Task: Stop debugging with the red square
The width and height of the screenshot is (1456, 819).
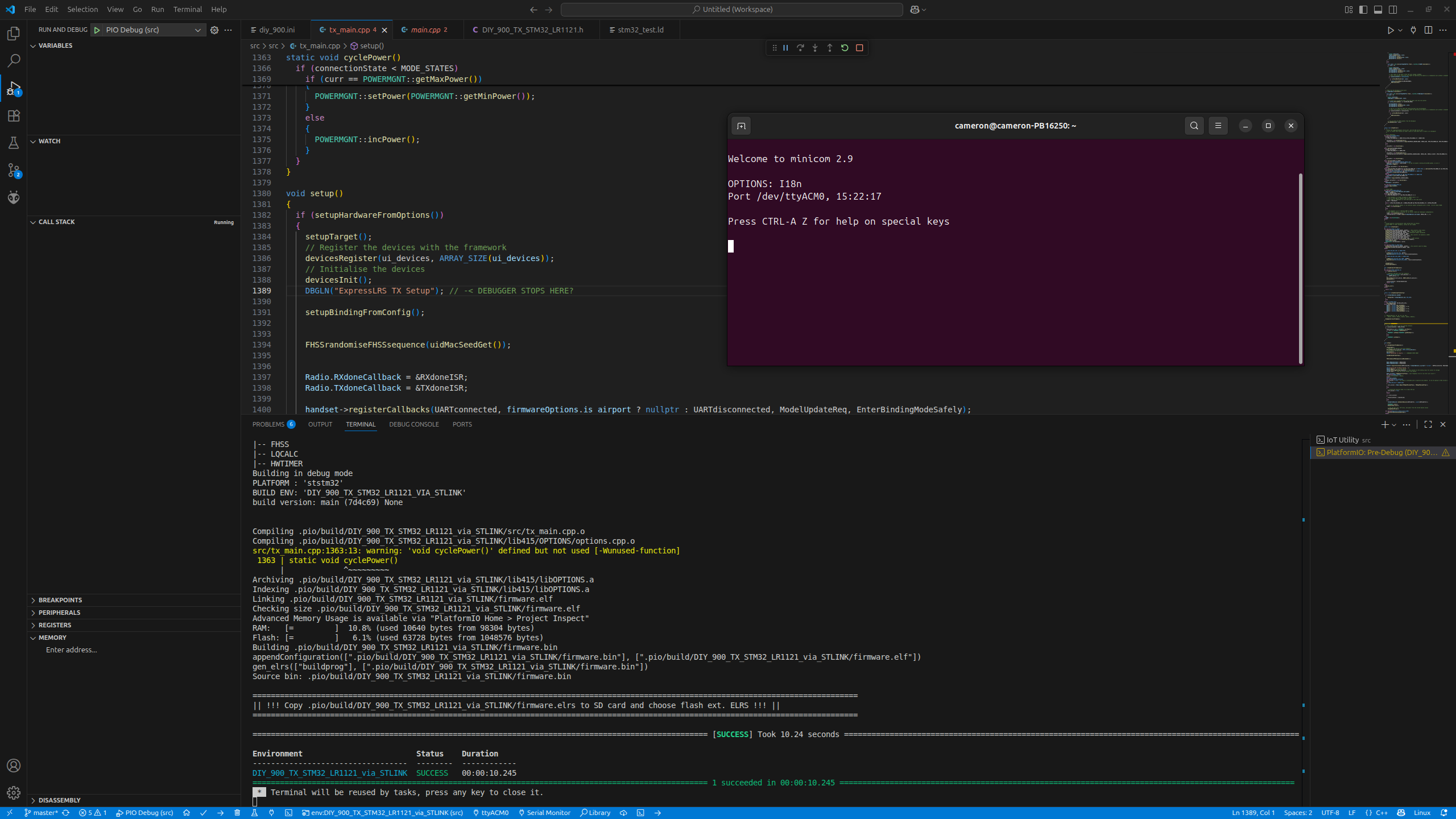Action: 859,48
